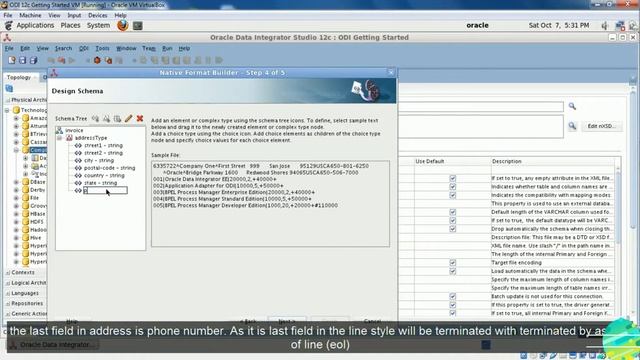Image resolution: width=640 pixels, height=360 pixels.
Task: Open the Tools menu
Action: coord(102,48)
